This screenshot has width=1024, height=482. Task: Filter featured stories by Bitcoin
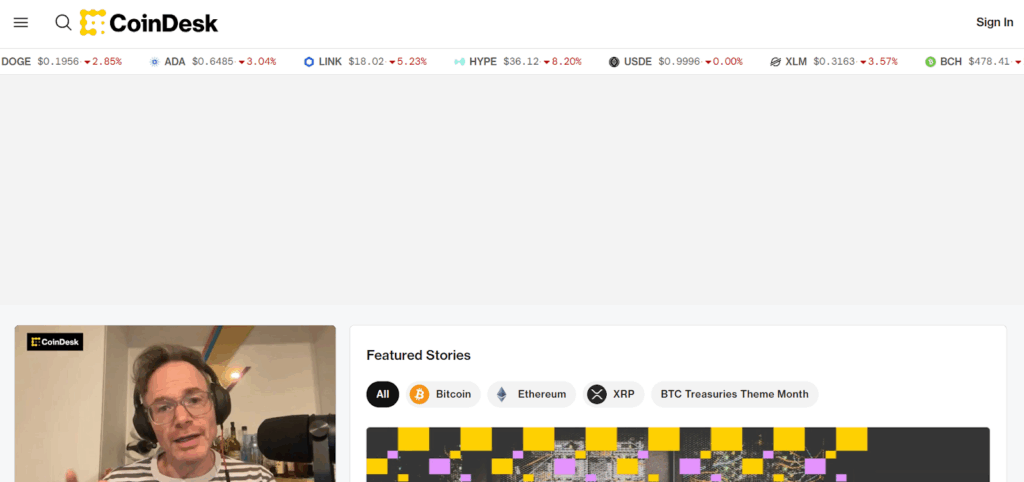tap(443, 394)
